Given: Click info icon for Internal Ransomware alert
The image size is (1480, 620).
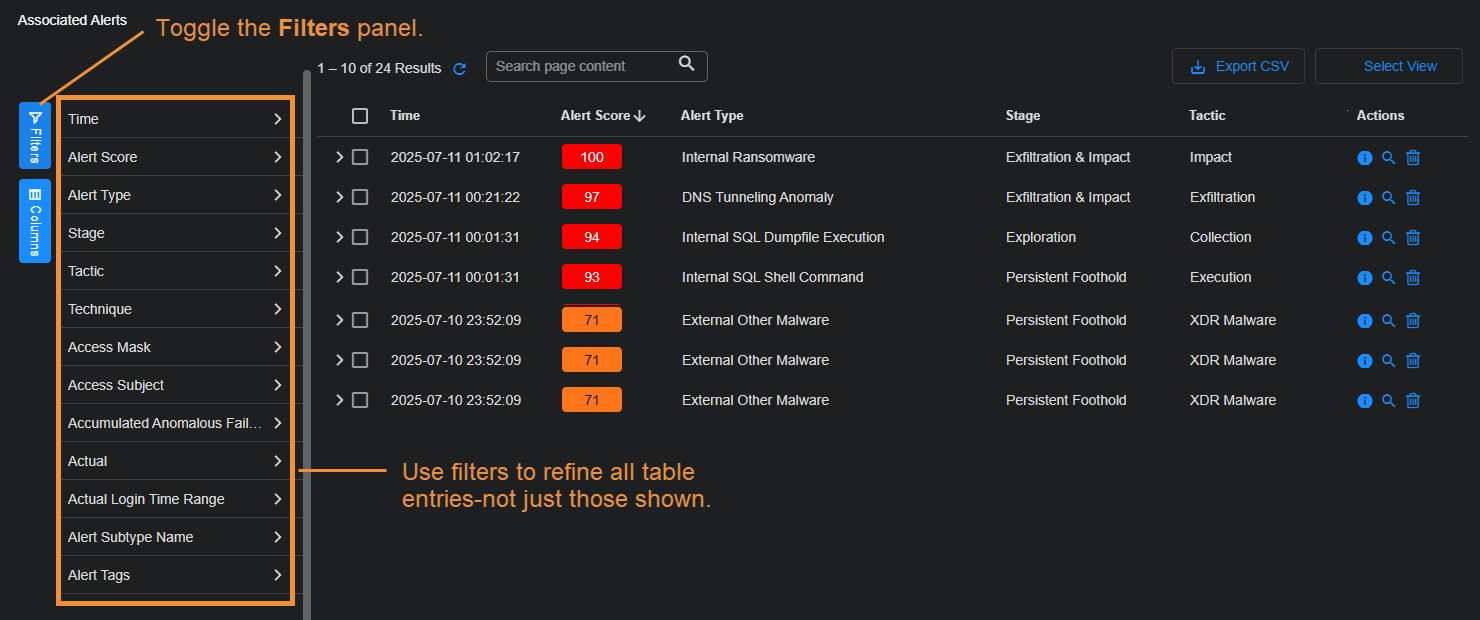Looking at the screenshot, I should click(1364, 158).
